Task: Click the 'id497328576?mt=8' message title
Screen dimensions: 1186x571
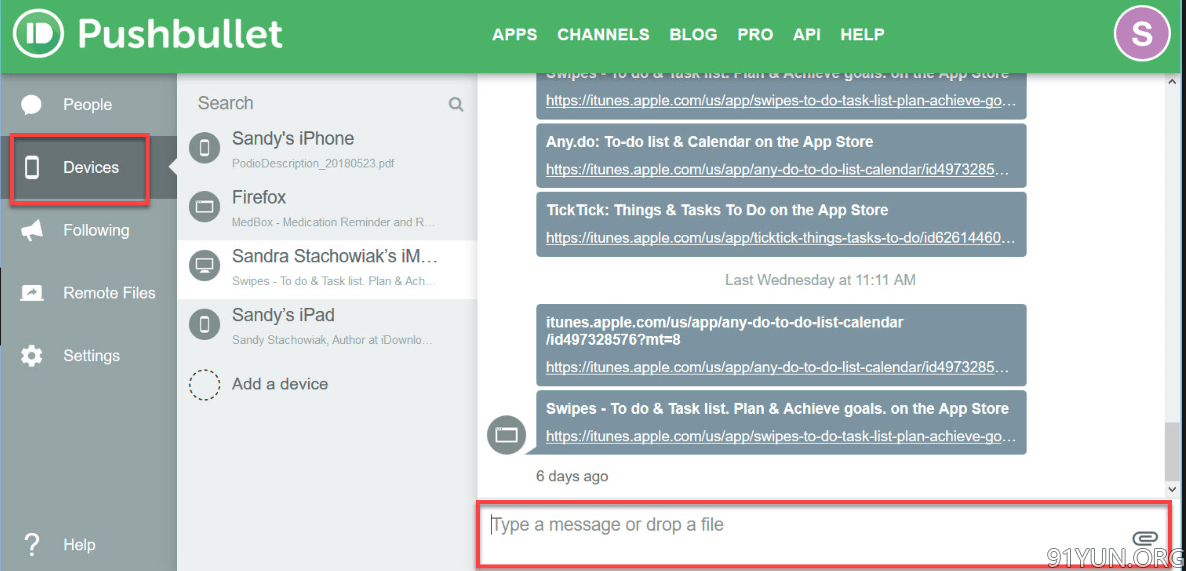Action: pyautogui.click(x=725, y=331)
